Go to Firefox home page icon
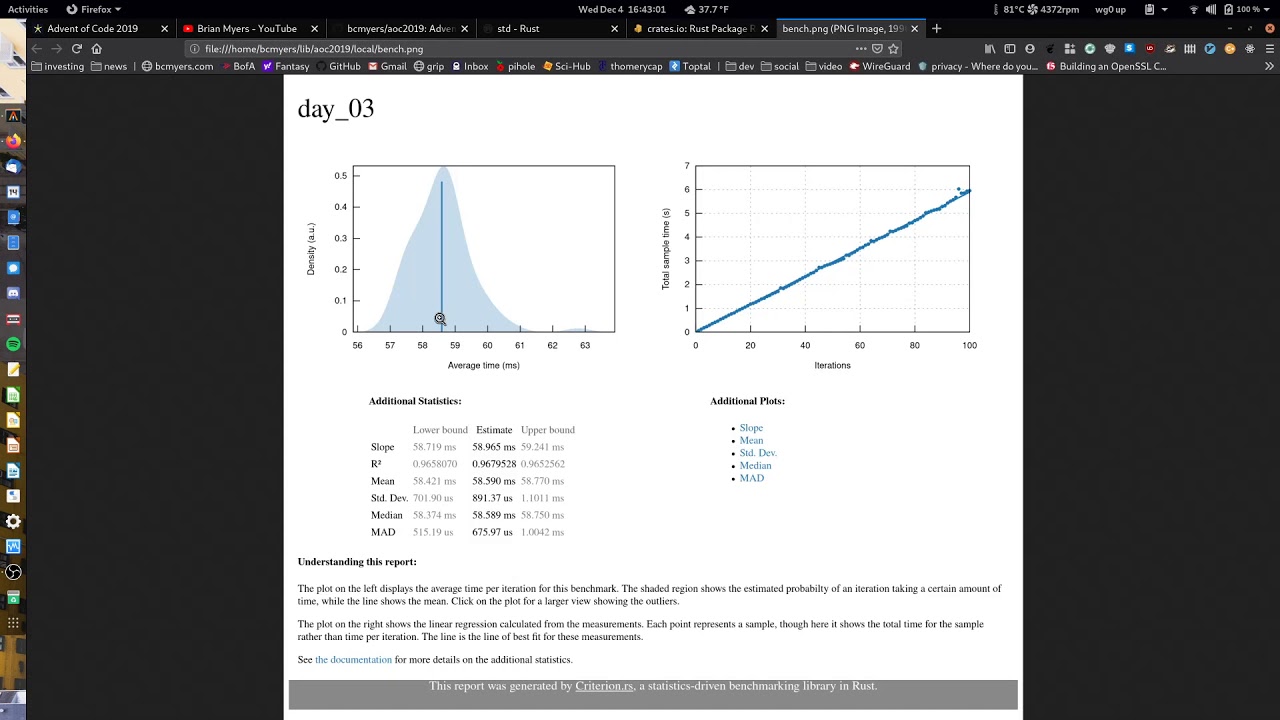1280x720 pixels. (x=97, y=48)
